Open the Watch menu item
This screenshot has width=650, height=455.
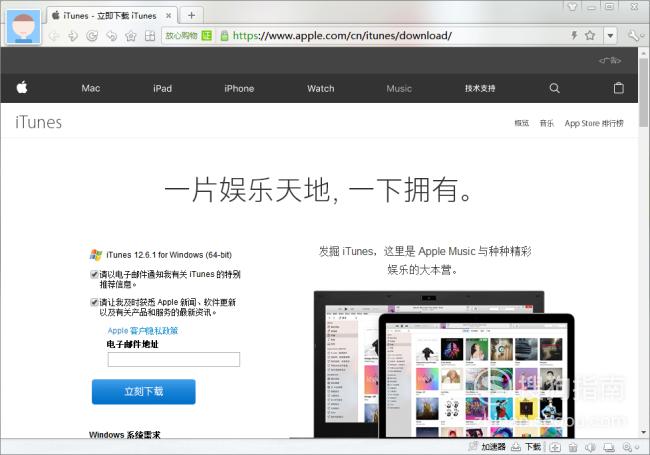point(321,88)
